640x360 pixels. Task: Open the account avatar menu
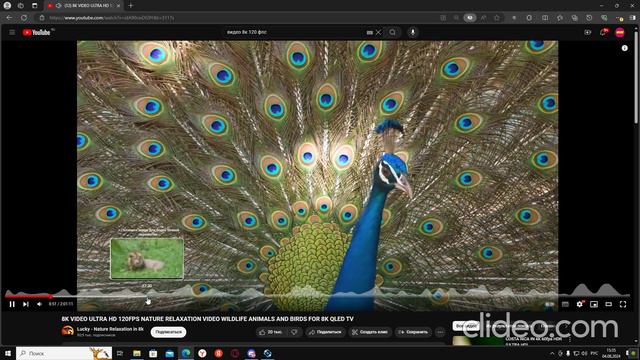pos(620,32)
